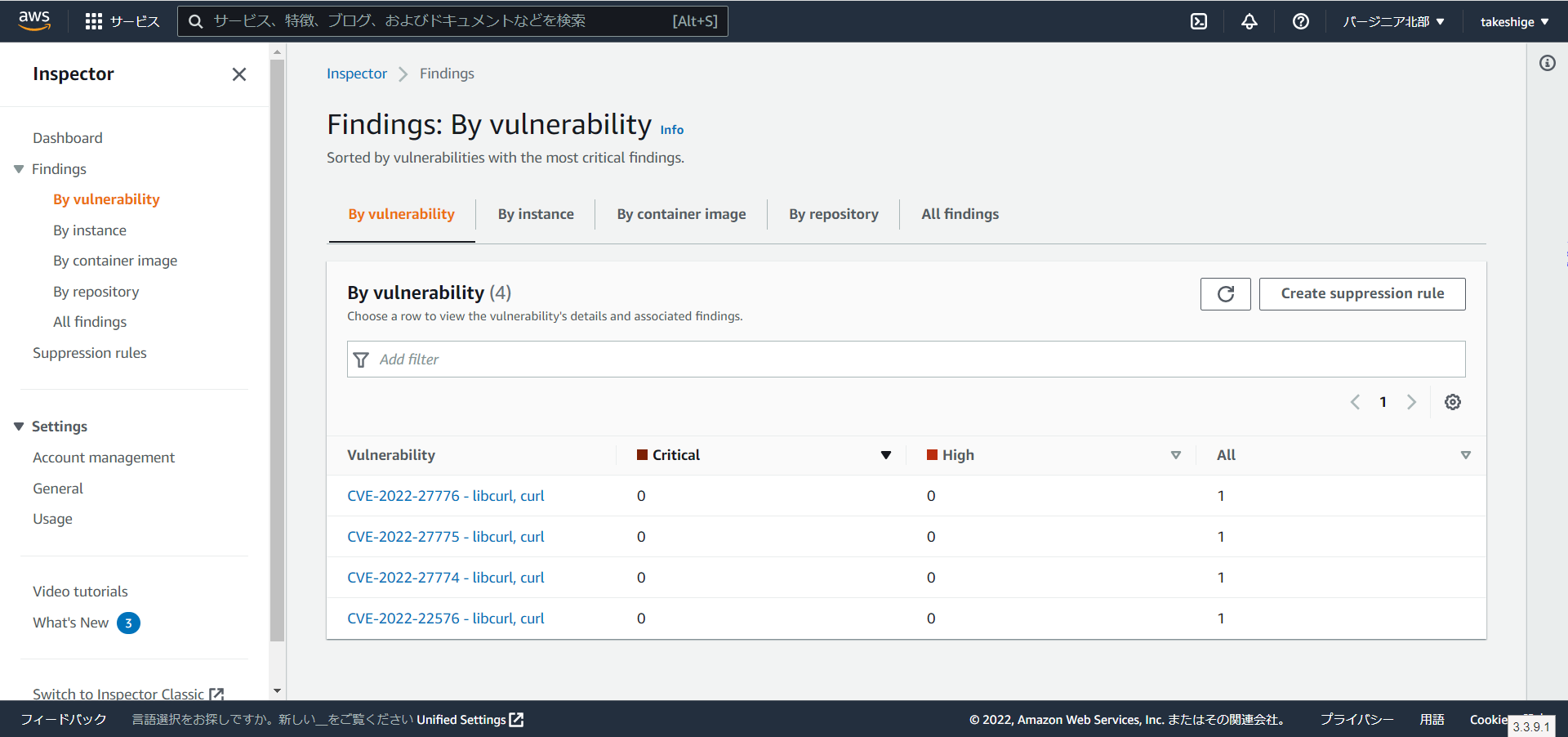Click the All count for CVE-2022-27776
Viewport: 1568px width, 737px height.
(1221, 496)
